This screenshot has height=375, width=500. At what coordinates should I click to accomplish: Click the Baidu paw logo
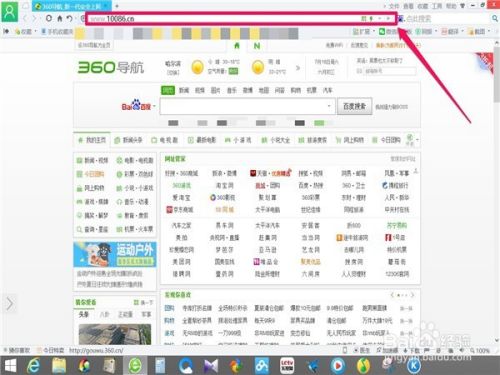click(136, 105)
